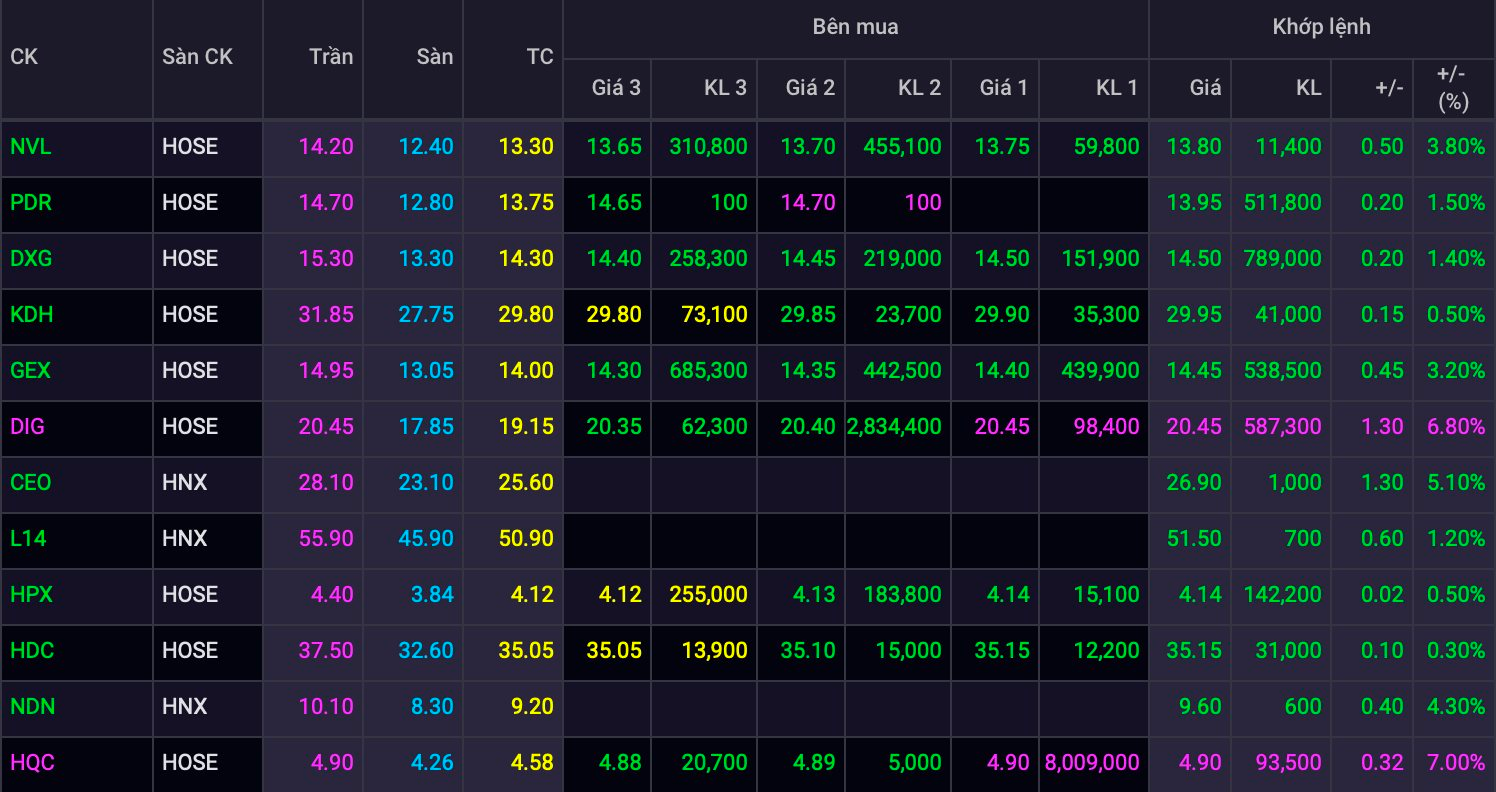
Task: Click the +/- (%) column header
Action: 1451,88
